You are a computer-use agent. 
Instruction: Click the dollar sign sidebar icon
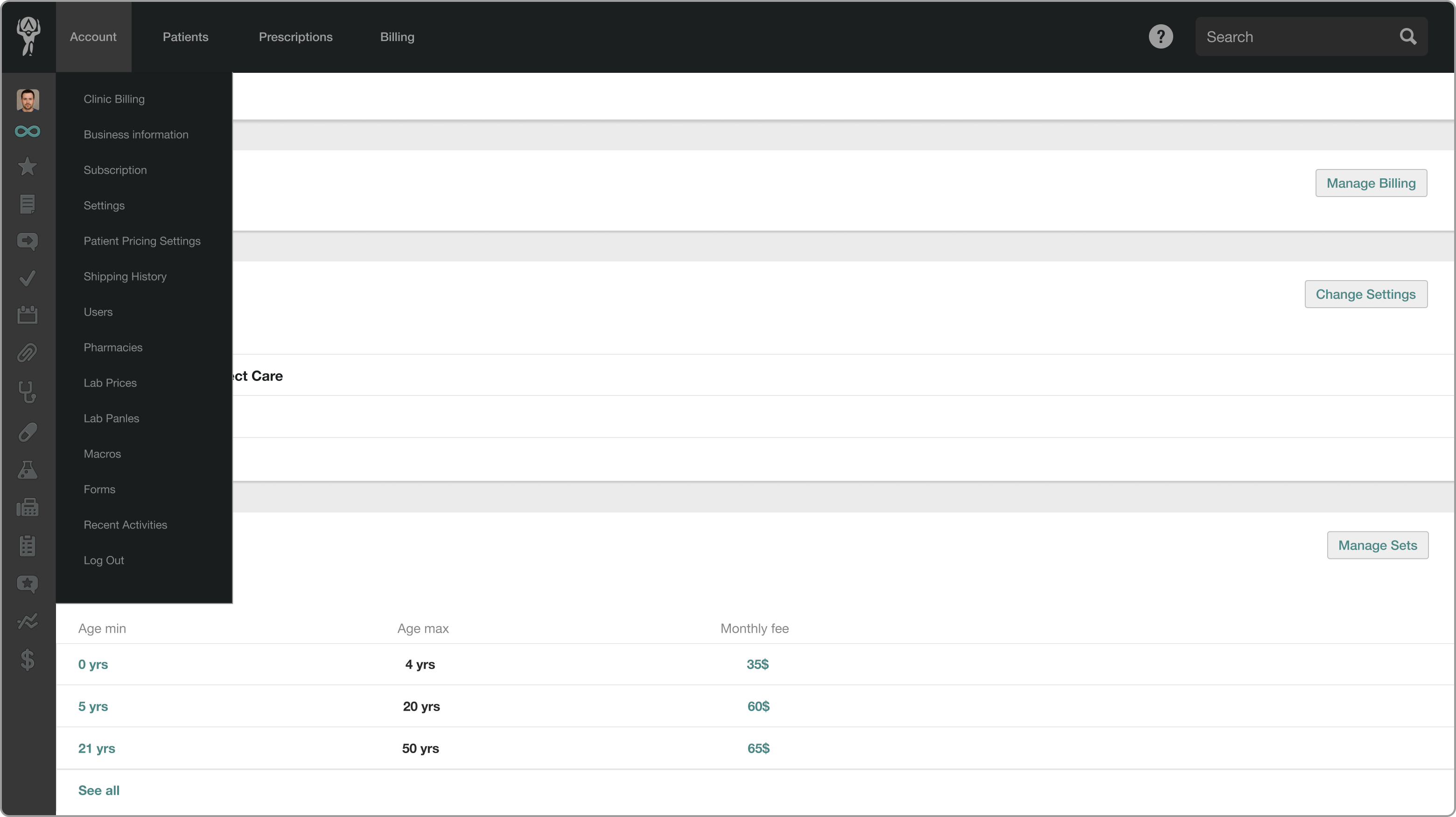(27, 659)
